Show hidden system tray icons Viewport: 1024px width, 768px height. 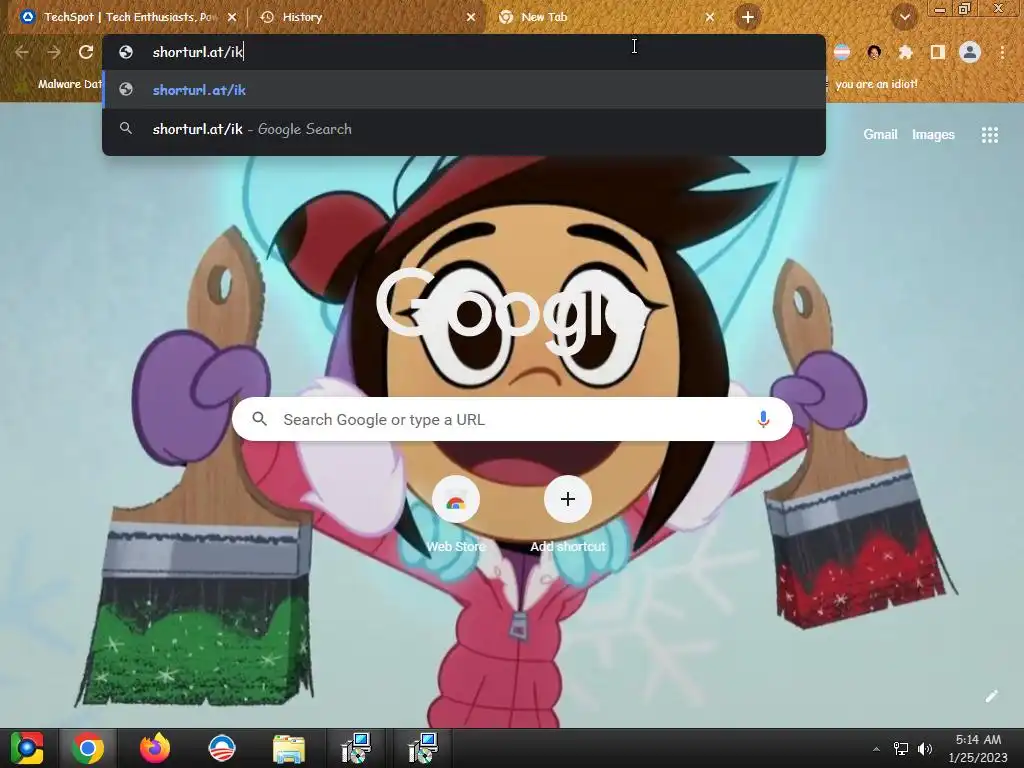(x=876, y=749)
